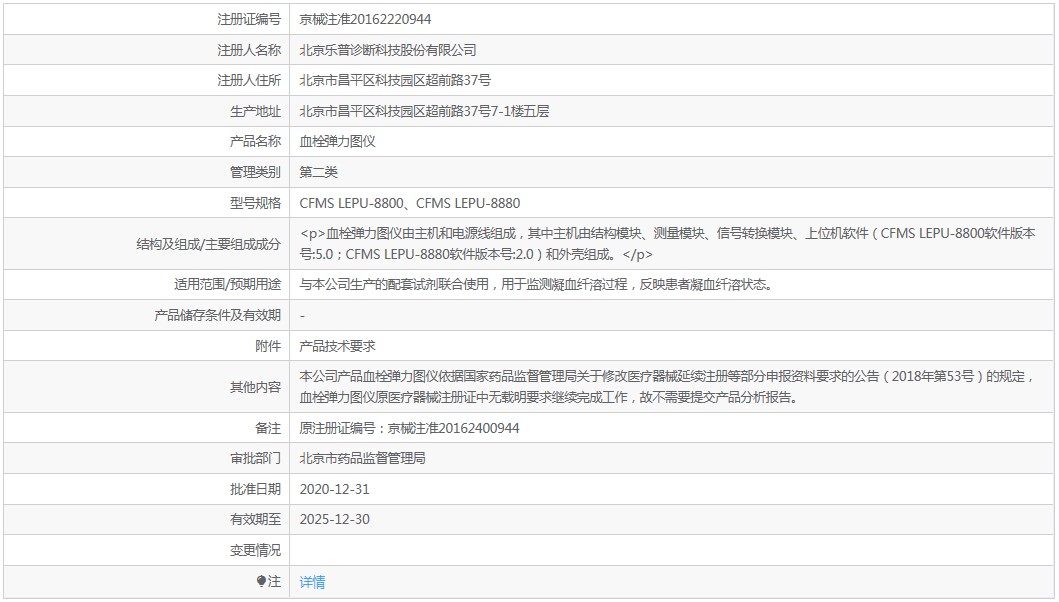The width and height of the screenshot is (1059, 602).
Task: Select the 其他内容 label
Action: [255, 387]
